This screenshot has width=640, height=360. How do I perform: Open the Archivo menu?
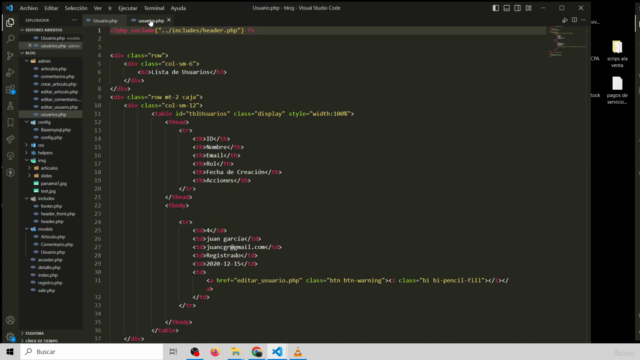[29, 8]
